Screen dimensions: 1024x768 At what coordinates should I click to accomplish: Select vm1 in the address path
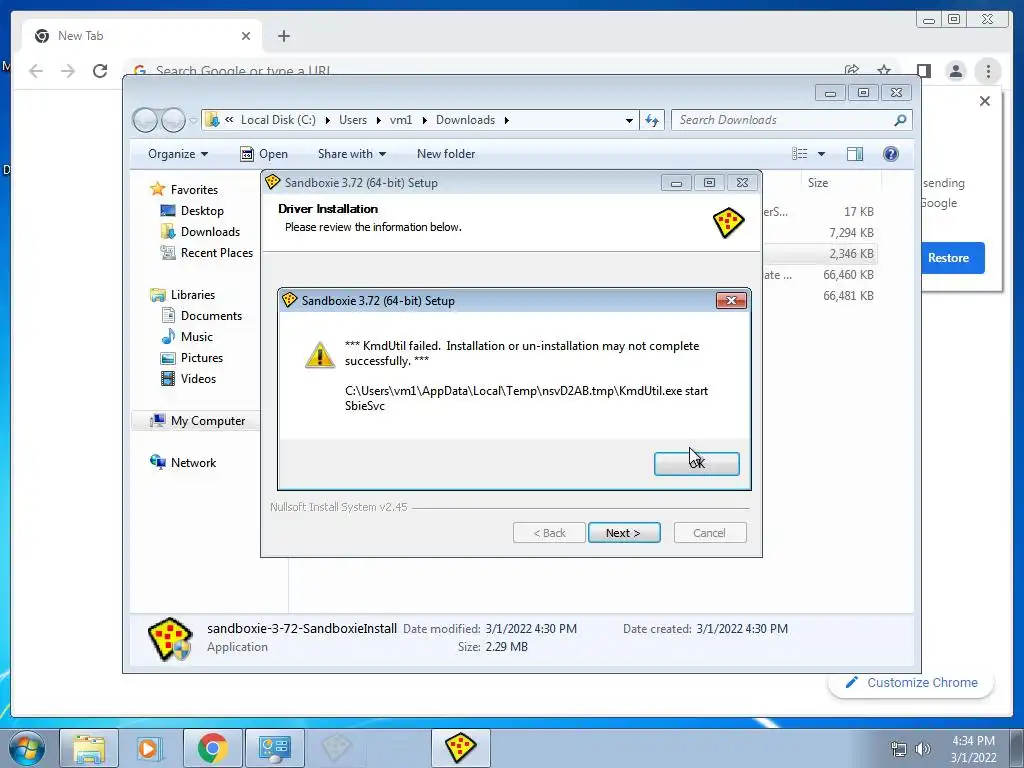pyautogui.click(x=401, y=120)
